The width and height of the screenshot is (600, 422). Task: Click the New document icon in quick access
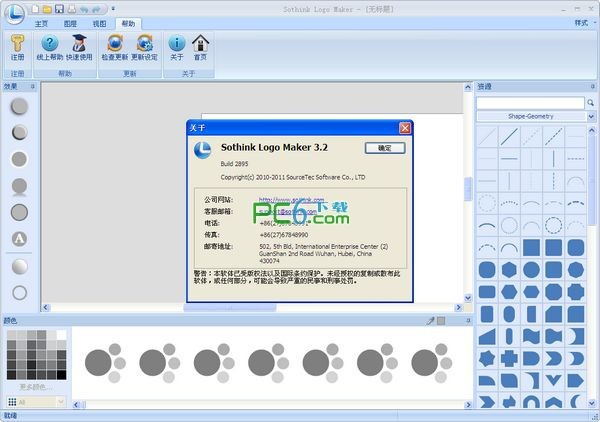coord(35,9)
